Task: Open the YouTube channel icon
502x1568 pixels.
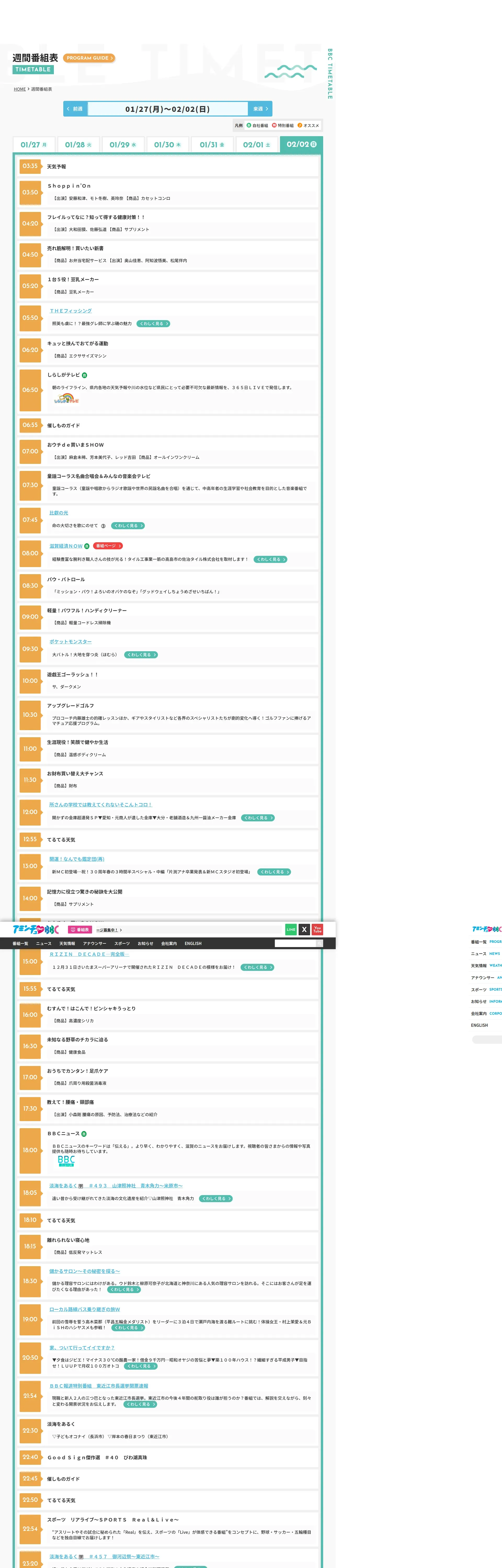Action: coord(317,930)
